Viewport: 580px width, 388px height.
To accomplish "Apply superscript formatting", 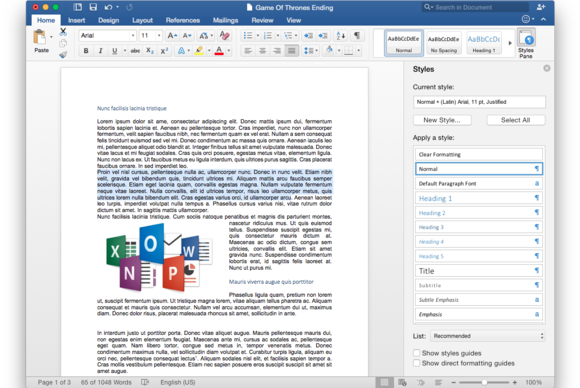I will (x=164, y=51).
